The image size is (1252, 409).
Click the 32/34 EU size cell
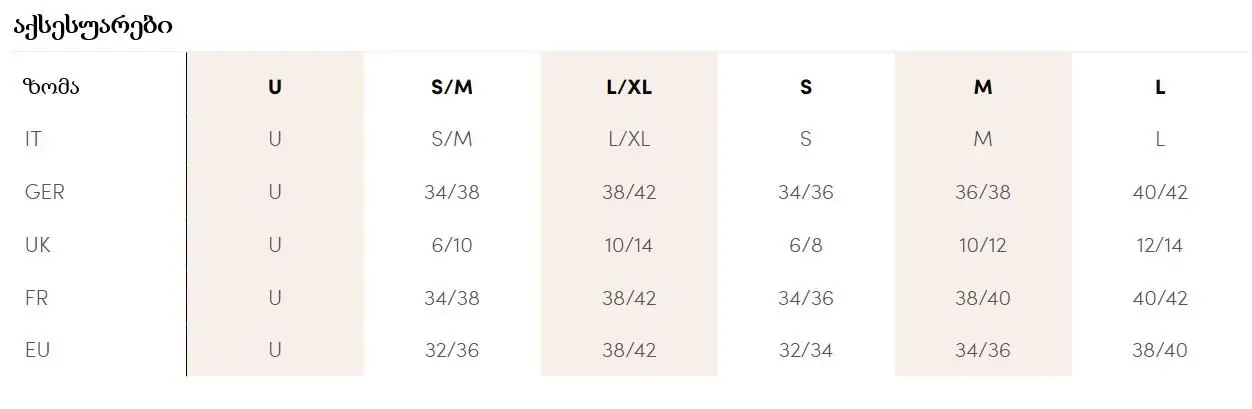point(806,350)
